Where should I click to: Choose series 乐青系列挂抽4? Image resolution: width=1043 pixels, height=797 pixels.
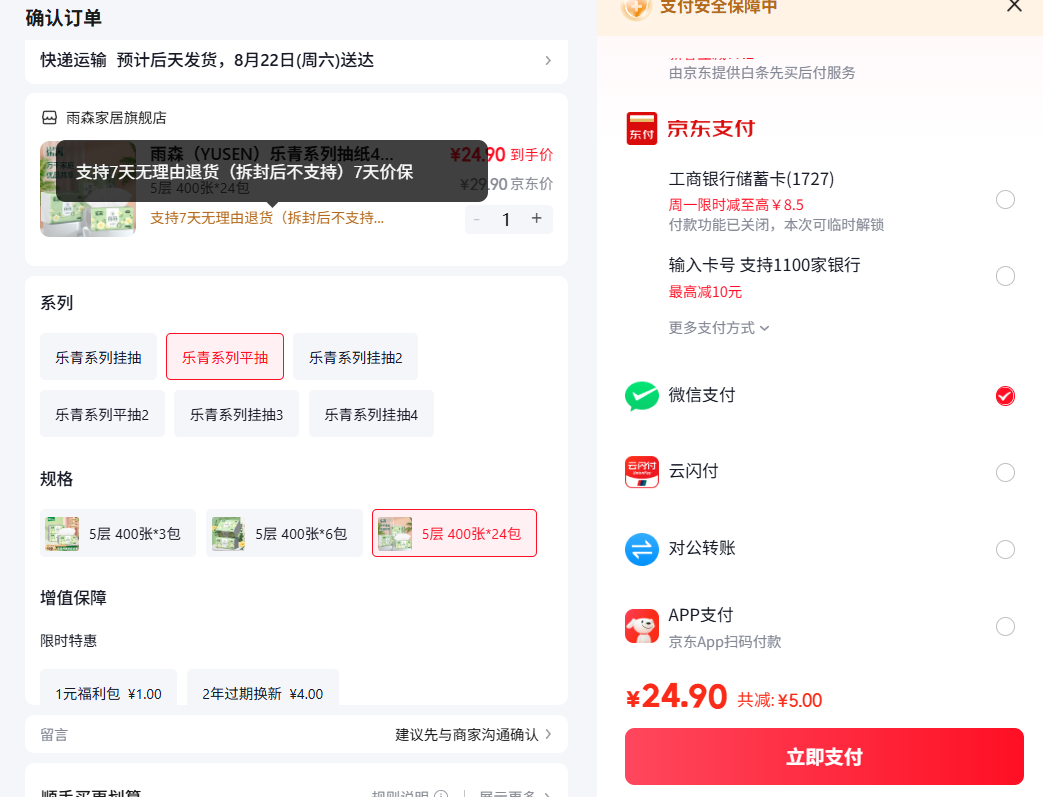(x=371, y=414)
